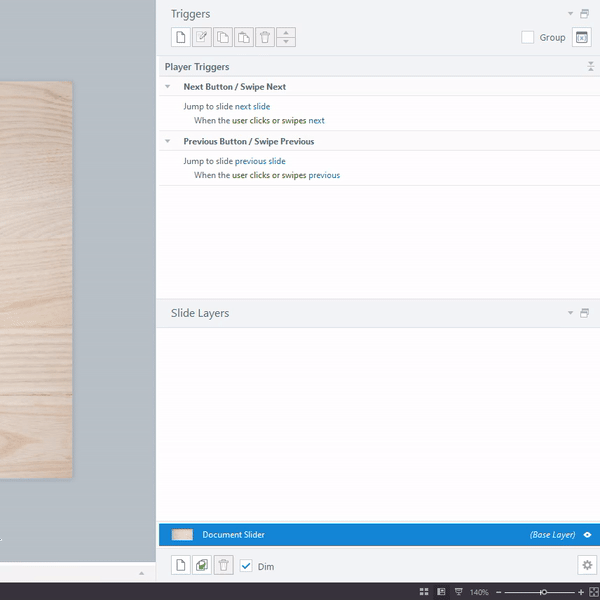
Task: Click the '(Base Layer)' label
Action: 553,535
